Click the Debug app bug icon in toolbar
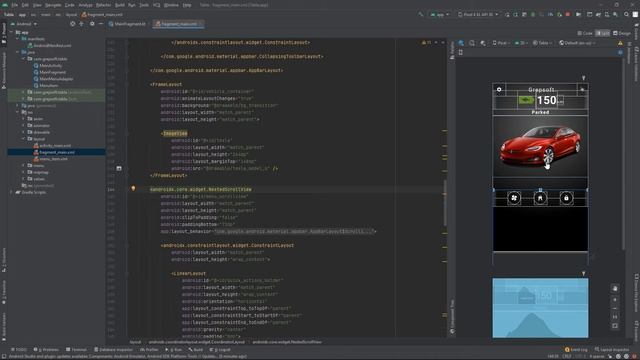 click(533, 14)
